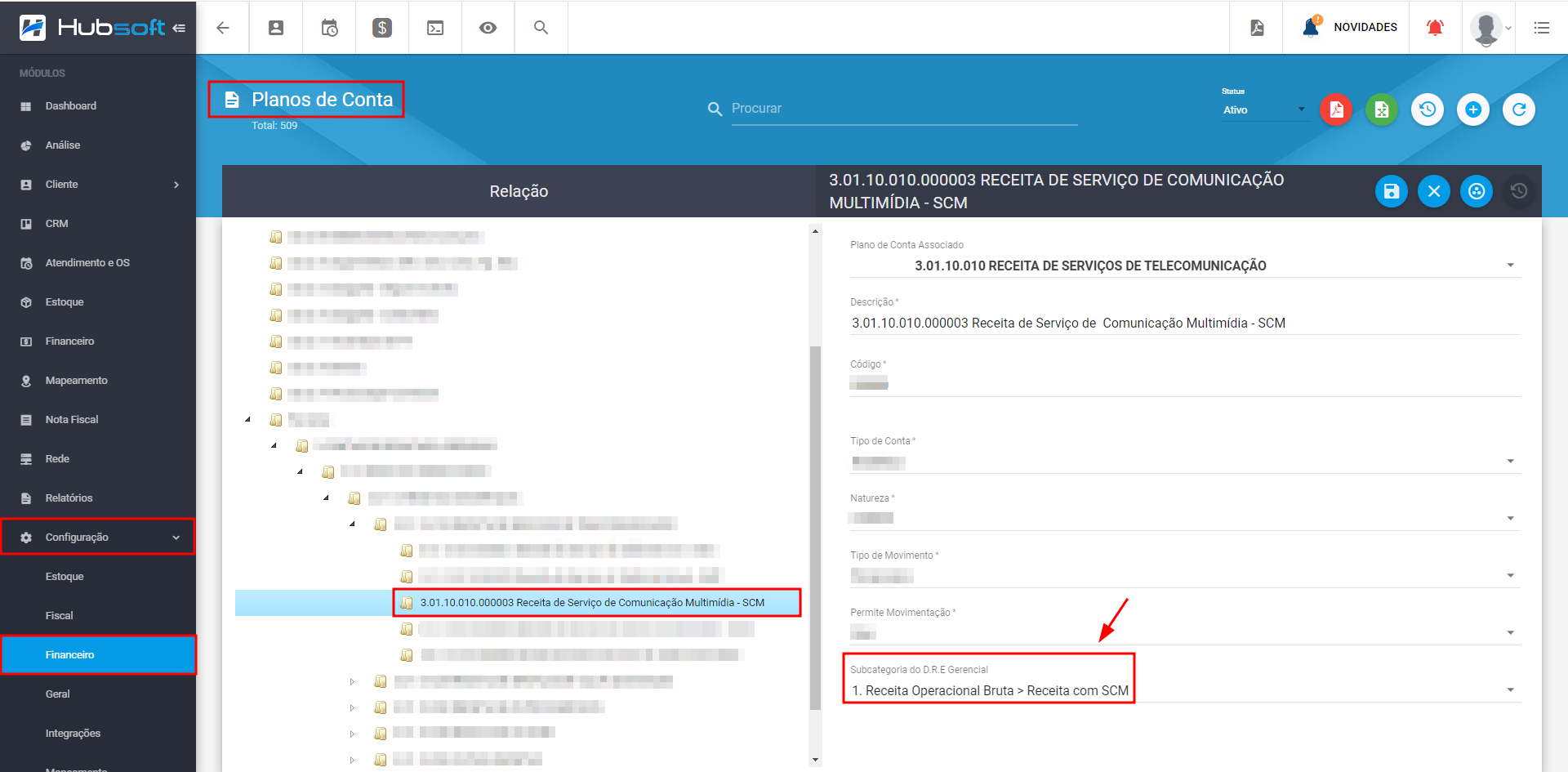
Task: Open CRM module
Action: 98,224
